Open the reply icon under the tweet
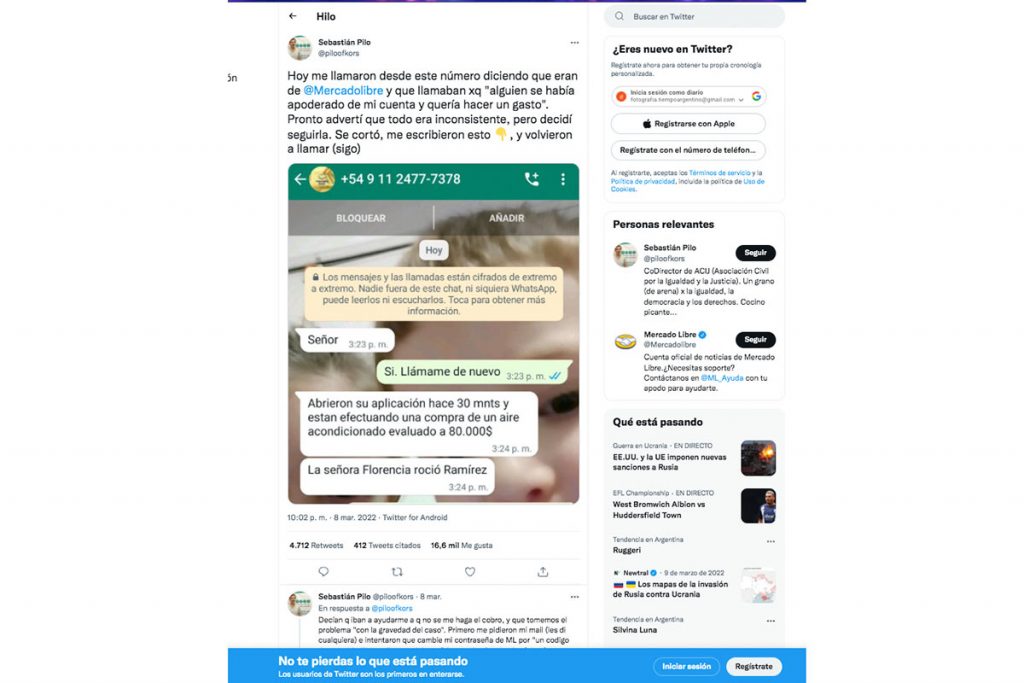1024x683 pixels. click(323, 571)
